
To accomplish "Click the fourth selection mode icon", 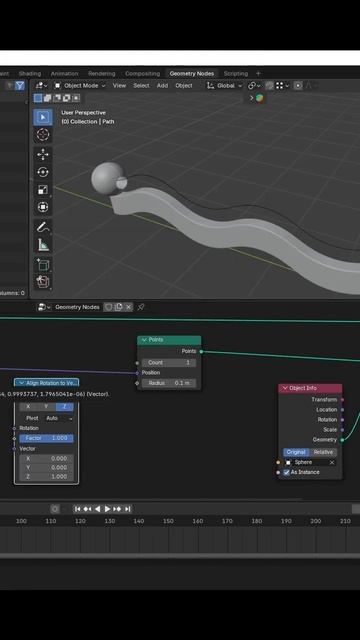I will pos(66,98).
